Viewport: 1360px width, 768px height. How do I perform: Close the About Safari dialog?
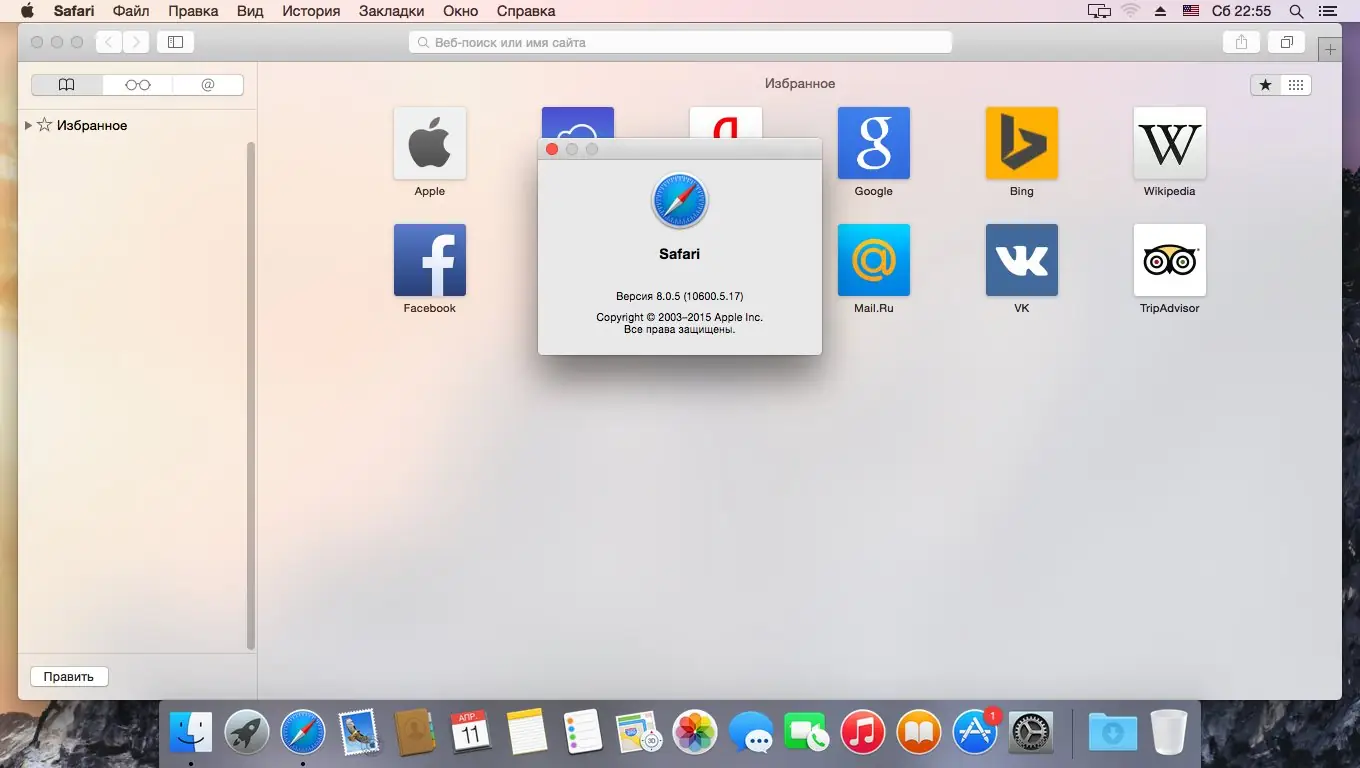click(x=552, y=149)
